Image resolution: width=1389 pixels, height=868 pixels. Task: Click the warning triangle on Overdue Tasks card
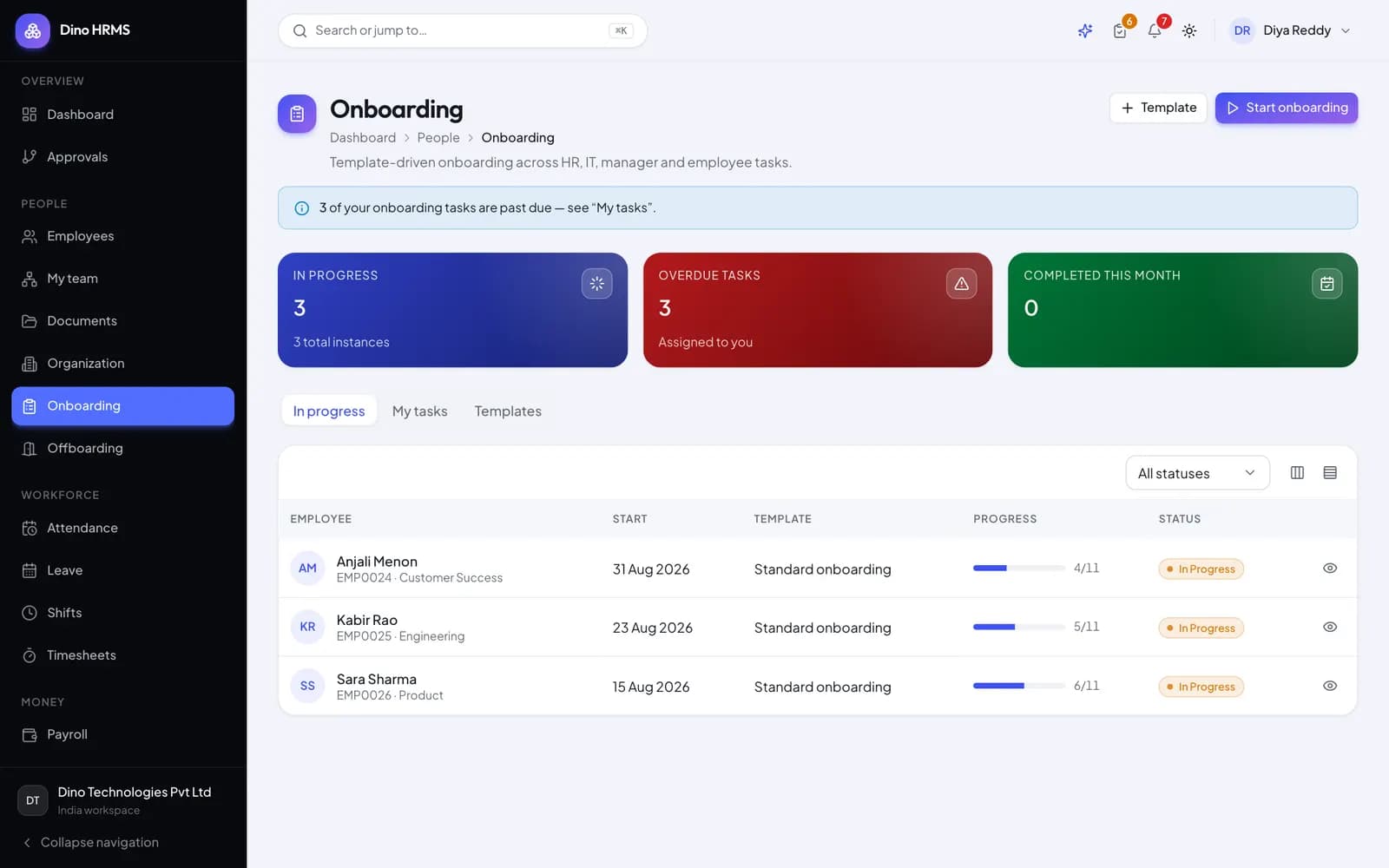[x=961, y=283]
